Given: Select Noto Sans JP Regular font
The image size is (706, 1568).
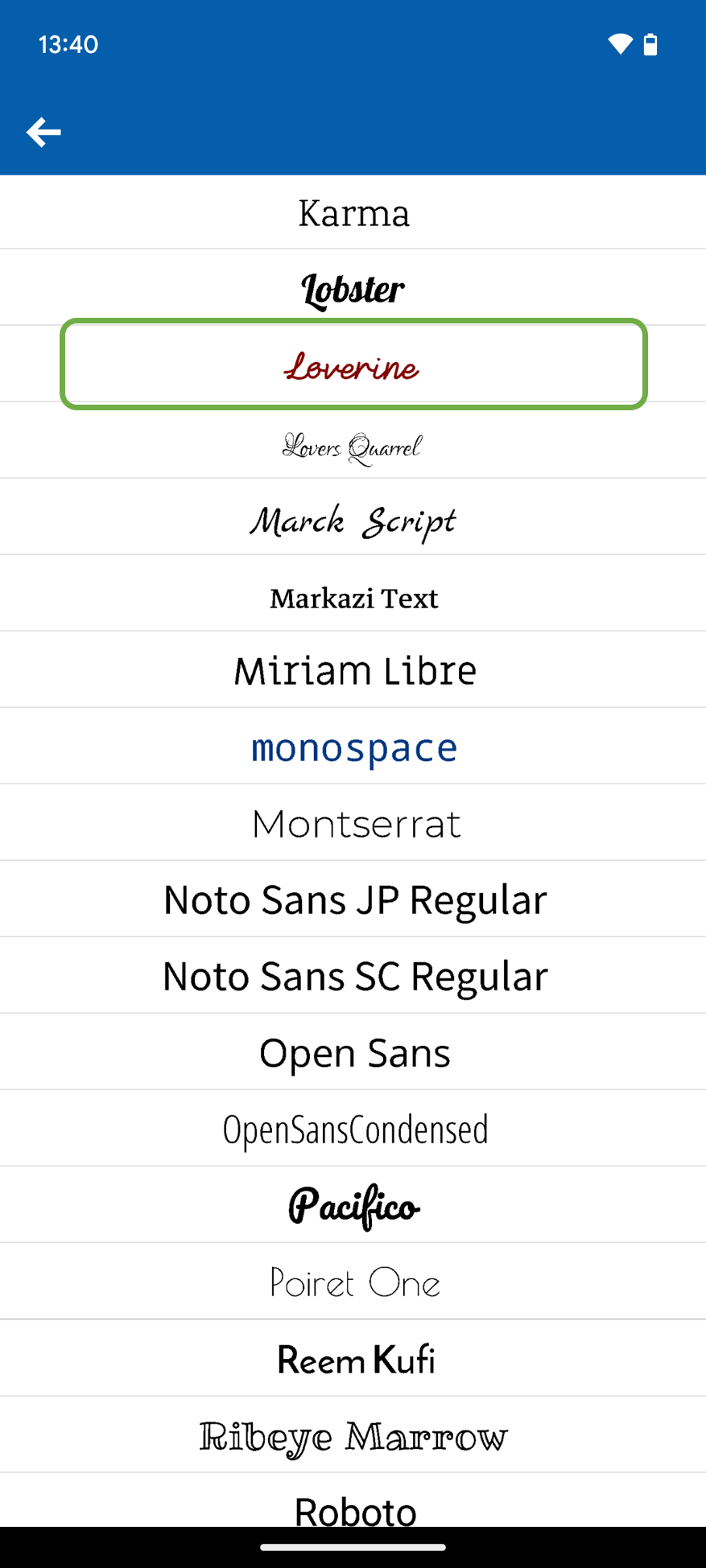Looking at the screenshot, I should click(353, 899).
